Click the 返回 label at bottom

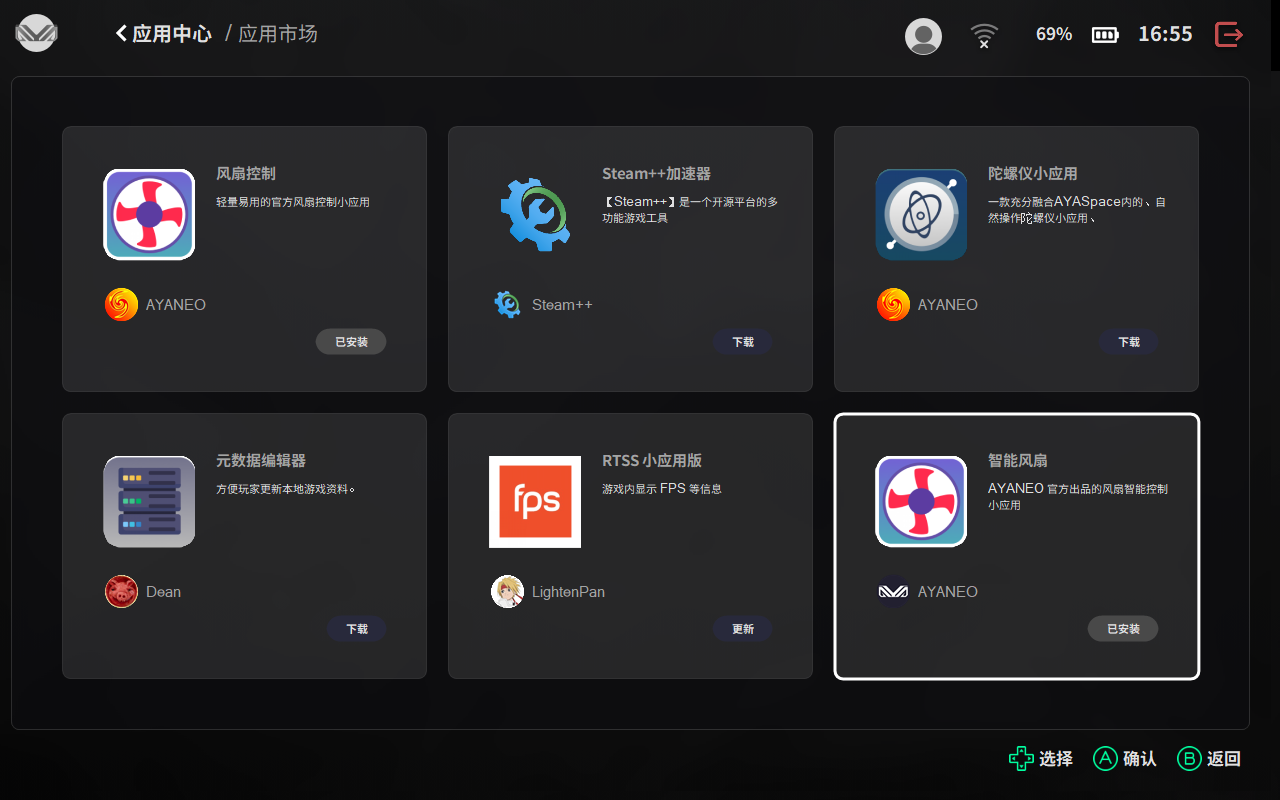(x=1224, y=759)
